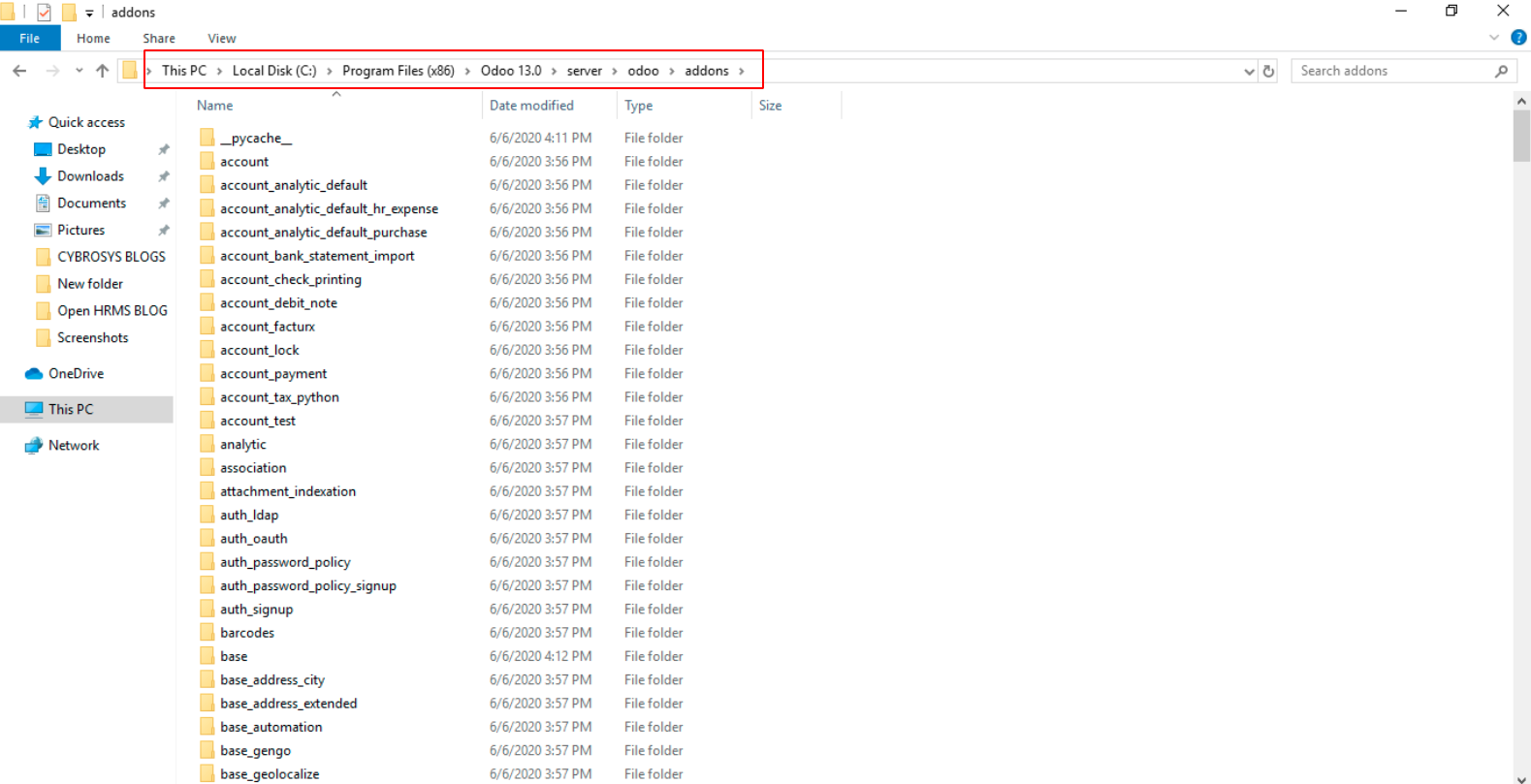
Task: Open the Recent locations dropdown arrow
Action: pos(79,71)
